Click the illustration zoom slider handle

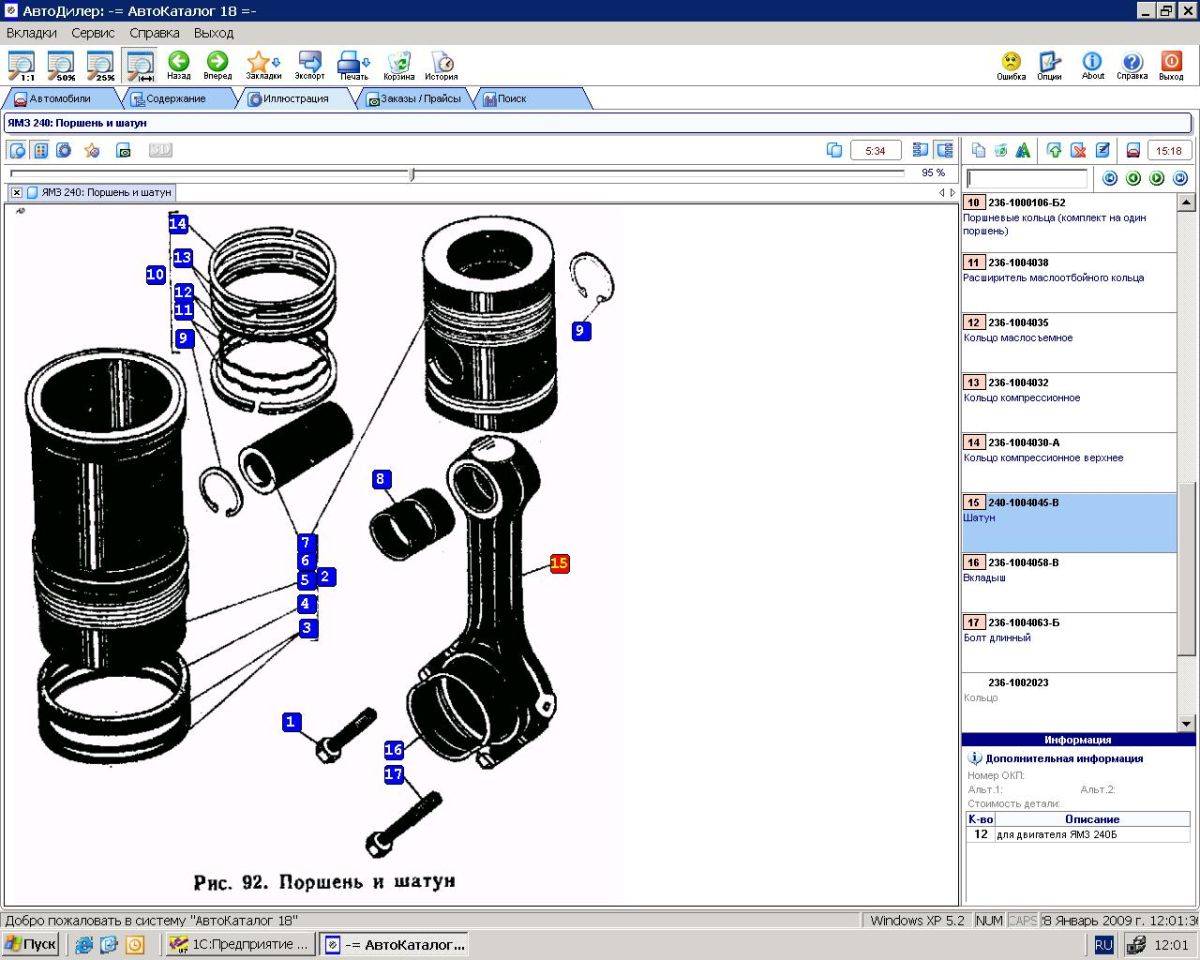point(412,174)
